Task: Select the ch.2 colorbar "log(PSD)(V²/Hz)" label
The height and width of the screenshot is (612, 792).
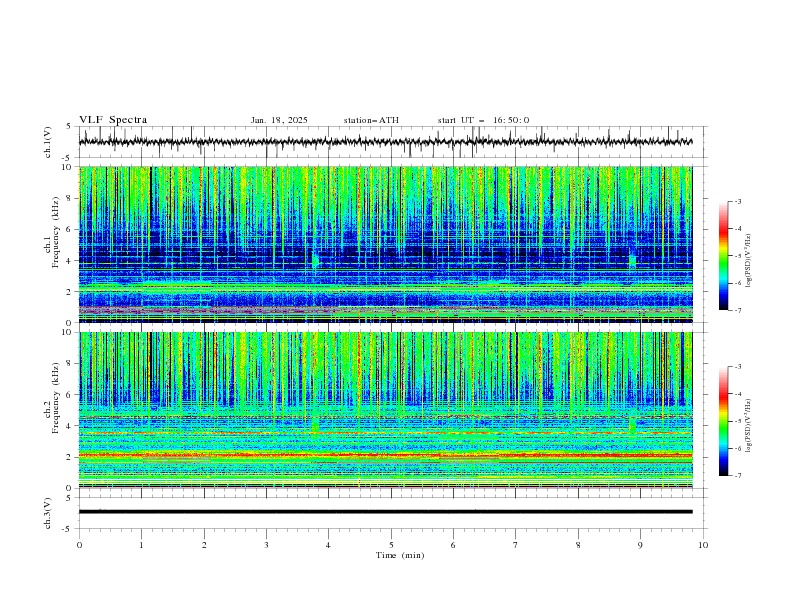Action: (x=749, y=425)
